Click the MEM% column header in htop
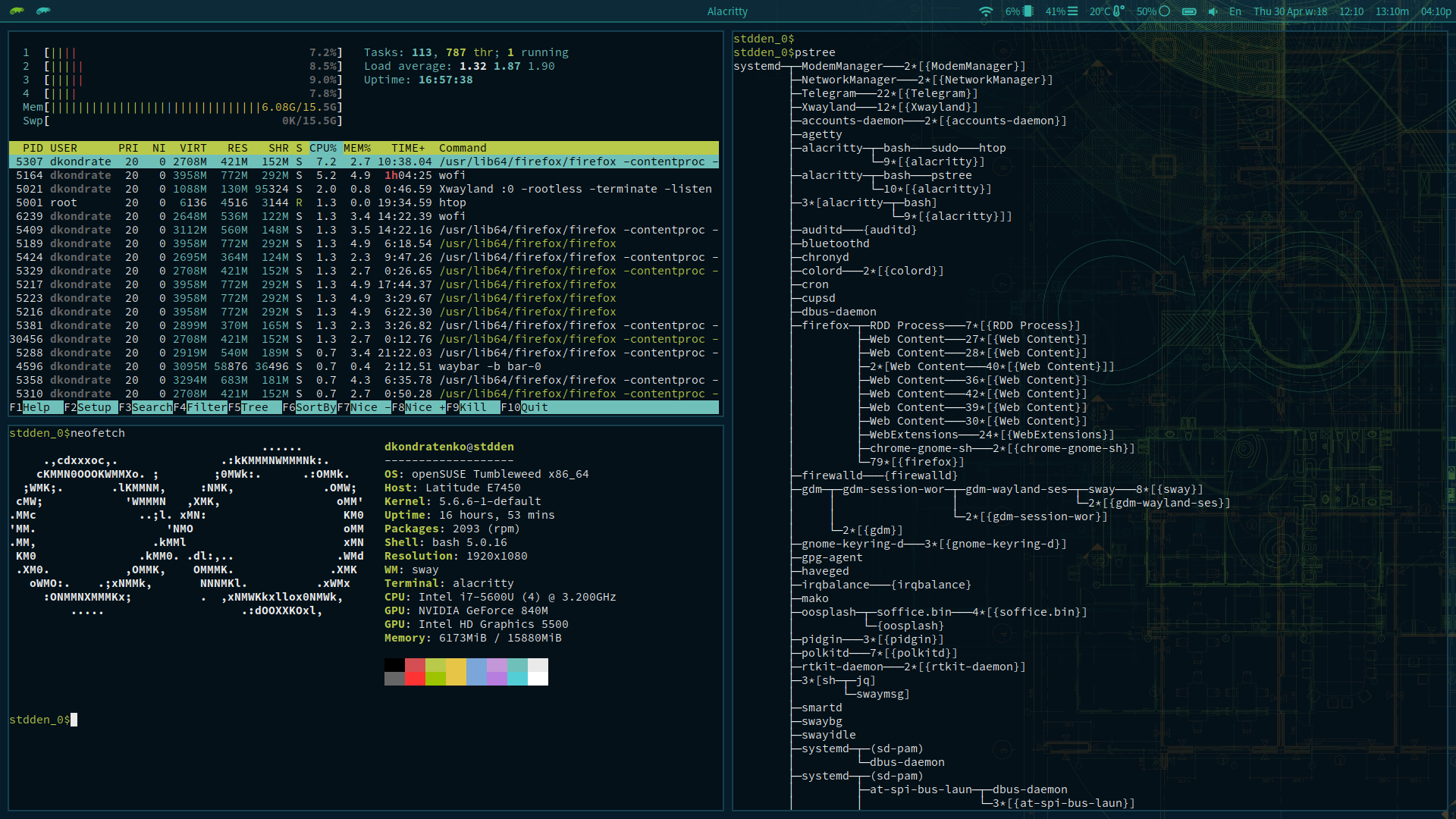 click(x=357, y=148)
